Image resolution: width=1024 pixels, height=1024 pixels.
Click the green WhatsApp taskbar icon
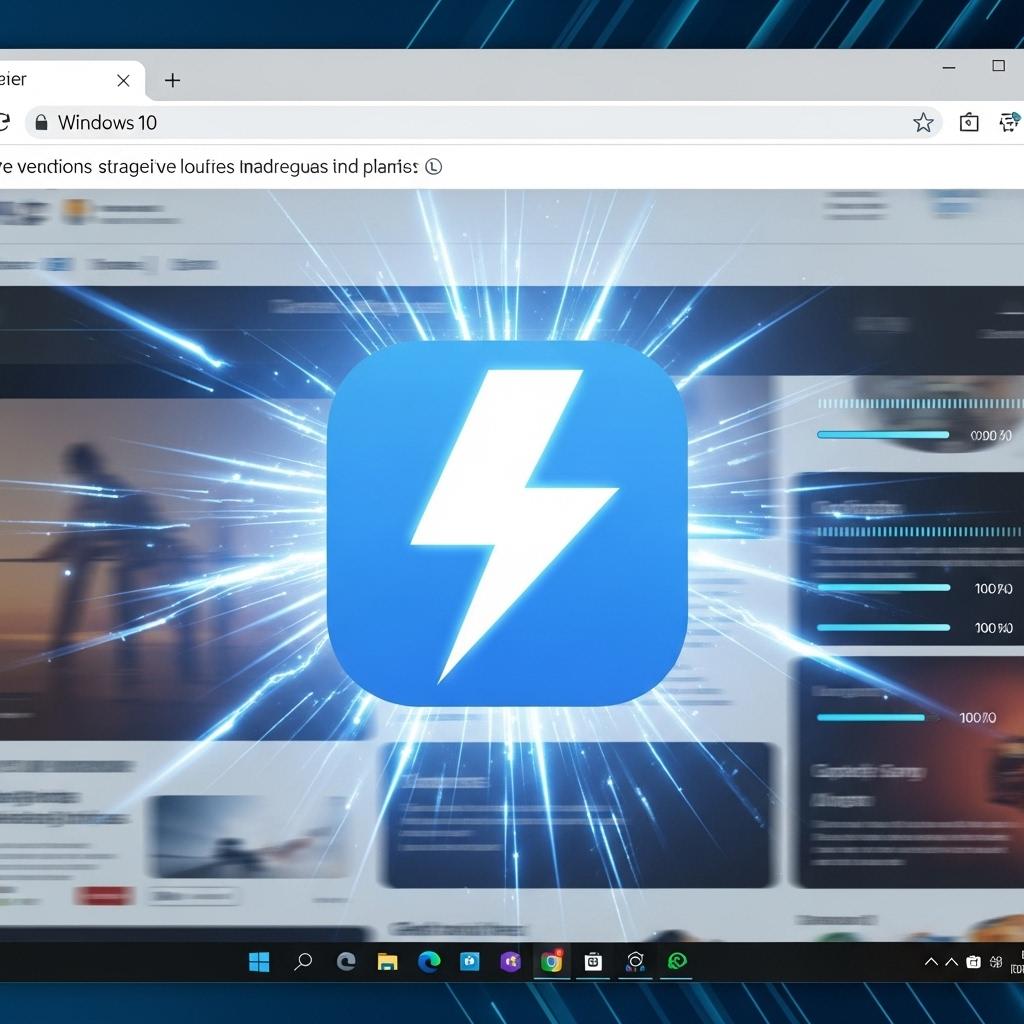click(676, 962)
